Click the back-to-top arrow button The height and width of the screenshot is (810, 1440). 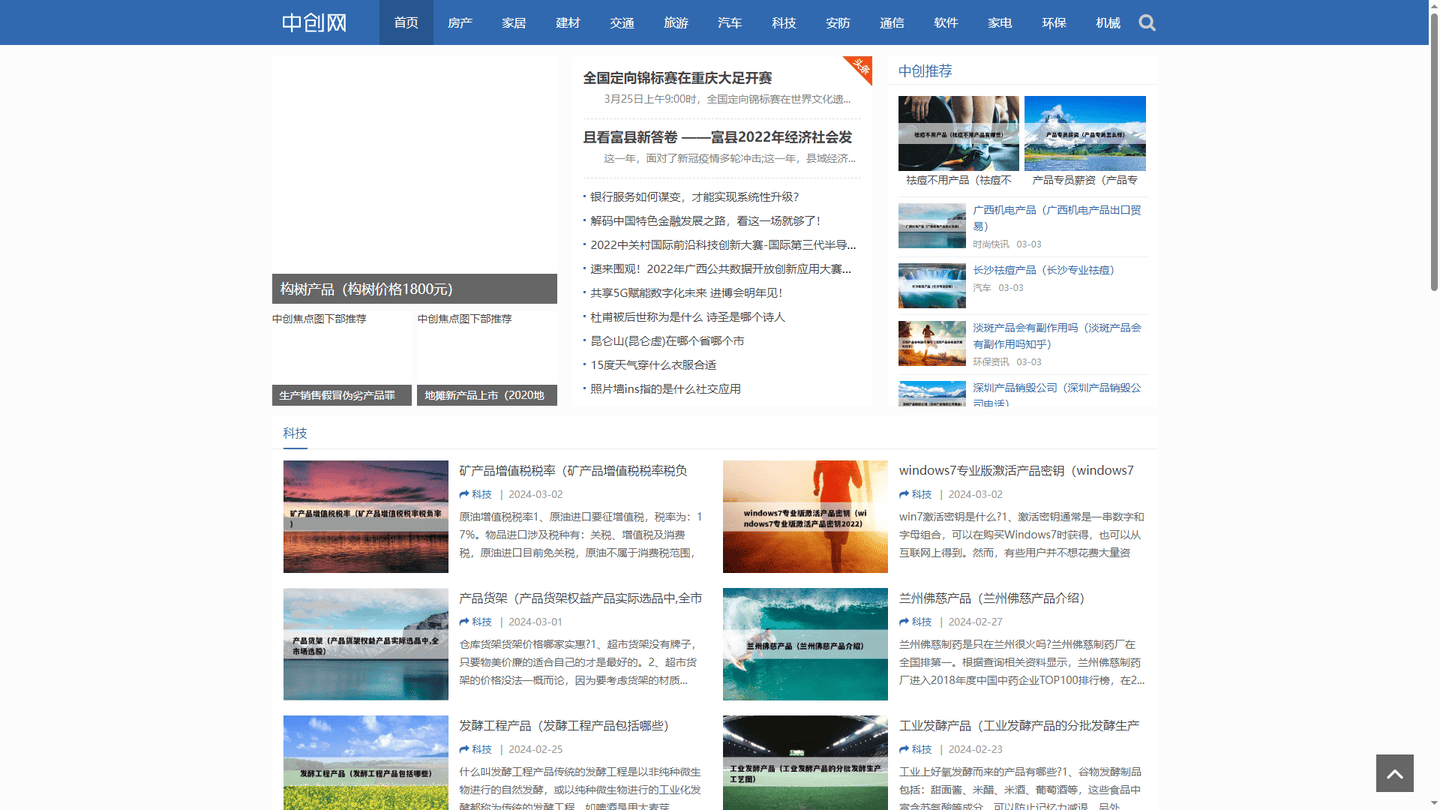tap(1394, 773)
